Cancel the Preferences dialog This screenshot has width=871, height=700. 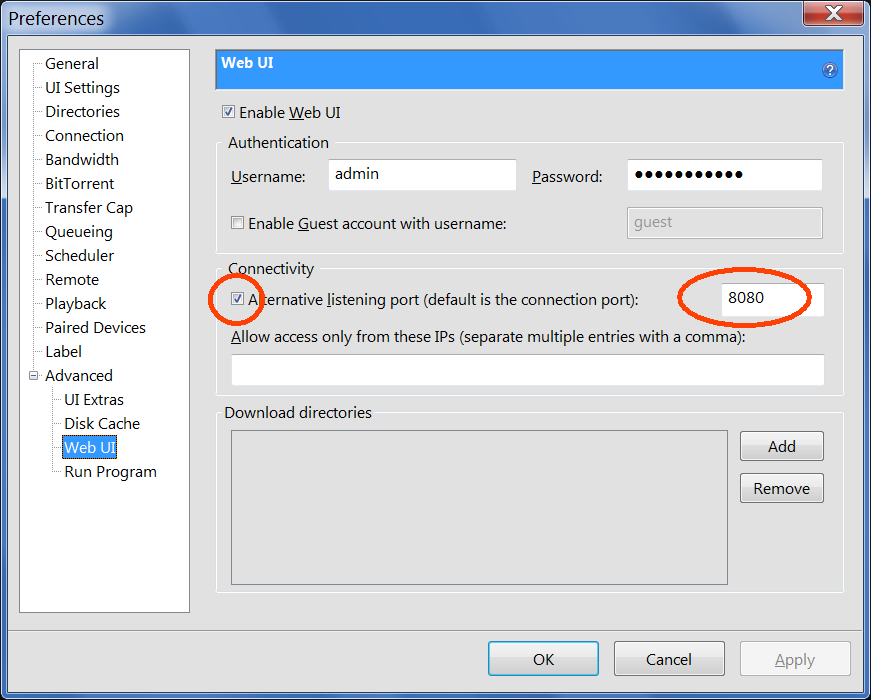coord(669,659)
